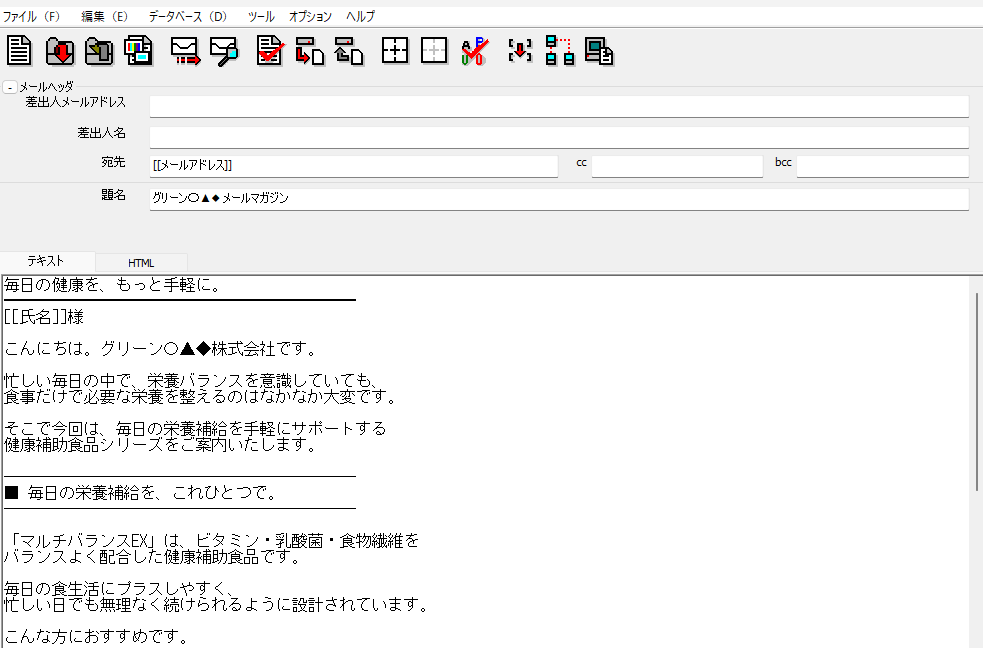The height and width of the screenshot is (648, 983).
Task: Open the ヘルプ menu
Action: (360, 16)
